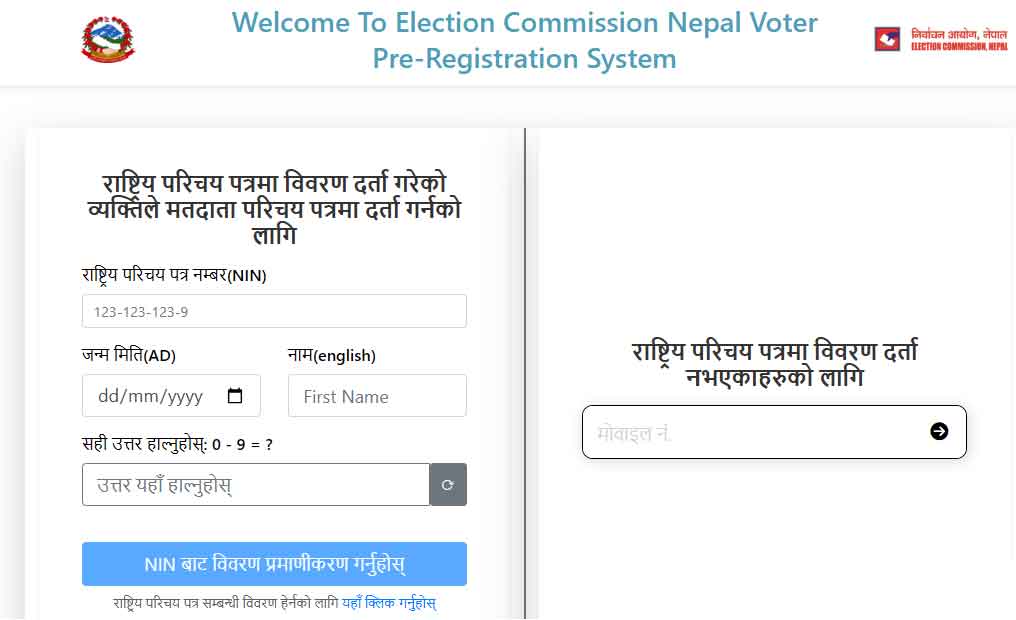Viewport: 1016px width, 620px height.
Task: Click the left NIN registration form heading
Action: [274, 209]
